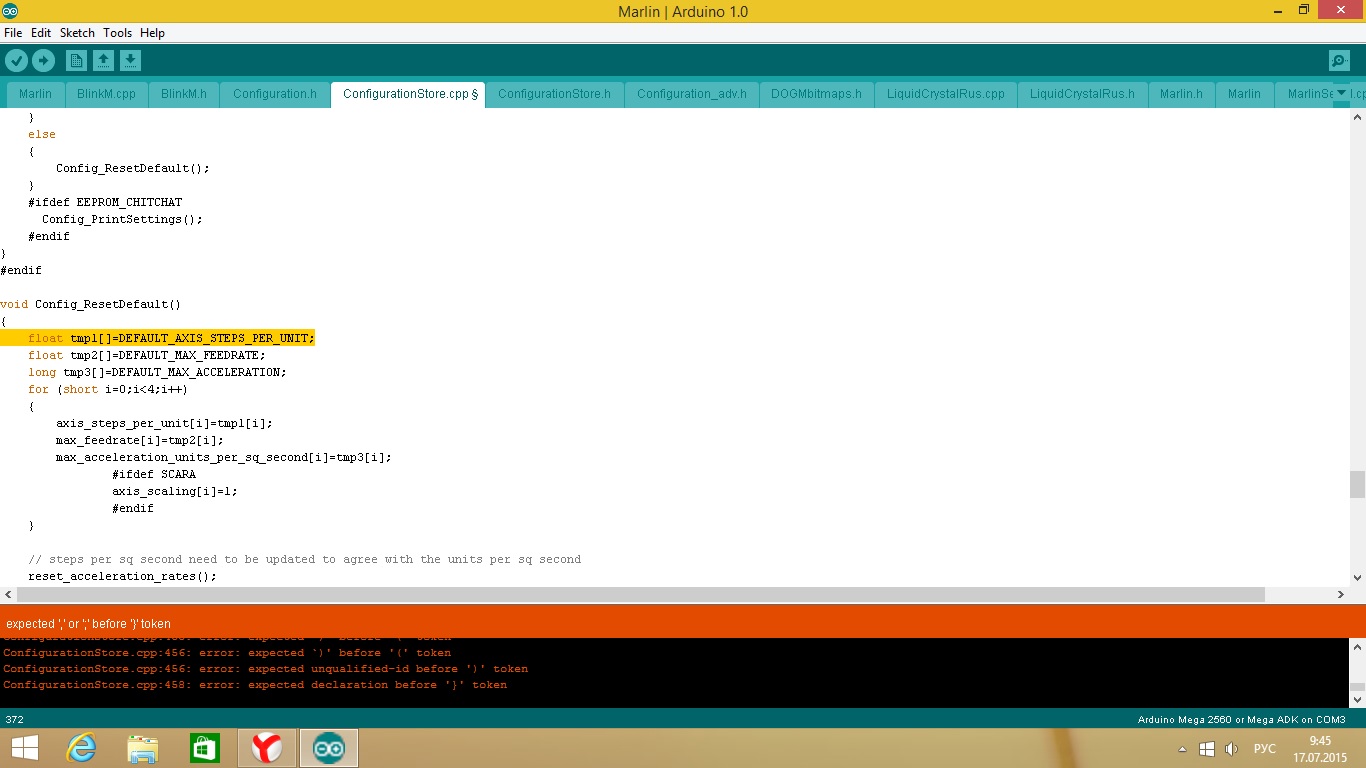1366x768 pixels.
Task: Open the Edit menu
Action: [x=41, y=33]
